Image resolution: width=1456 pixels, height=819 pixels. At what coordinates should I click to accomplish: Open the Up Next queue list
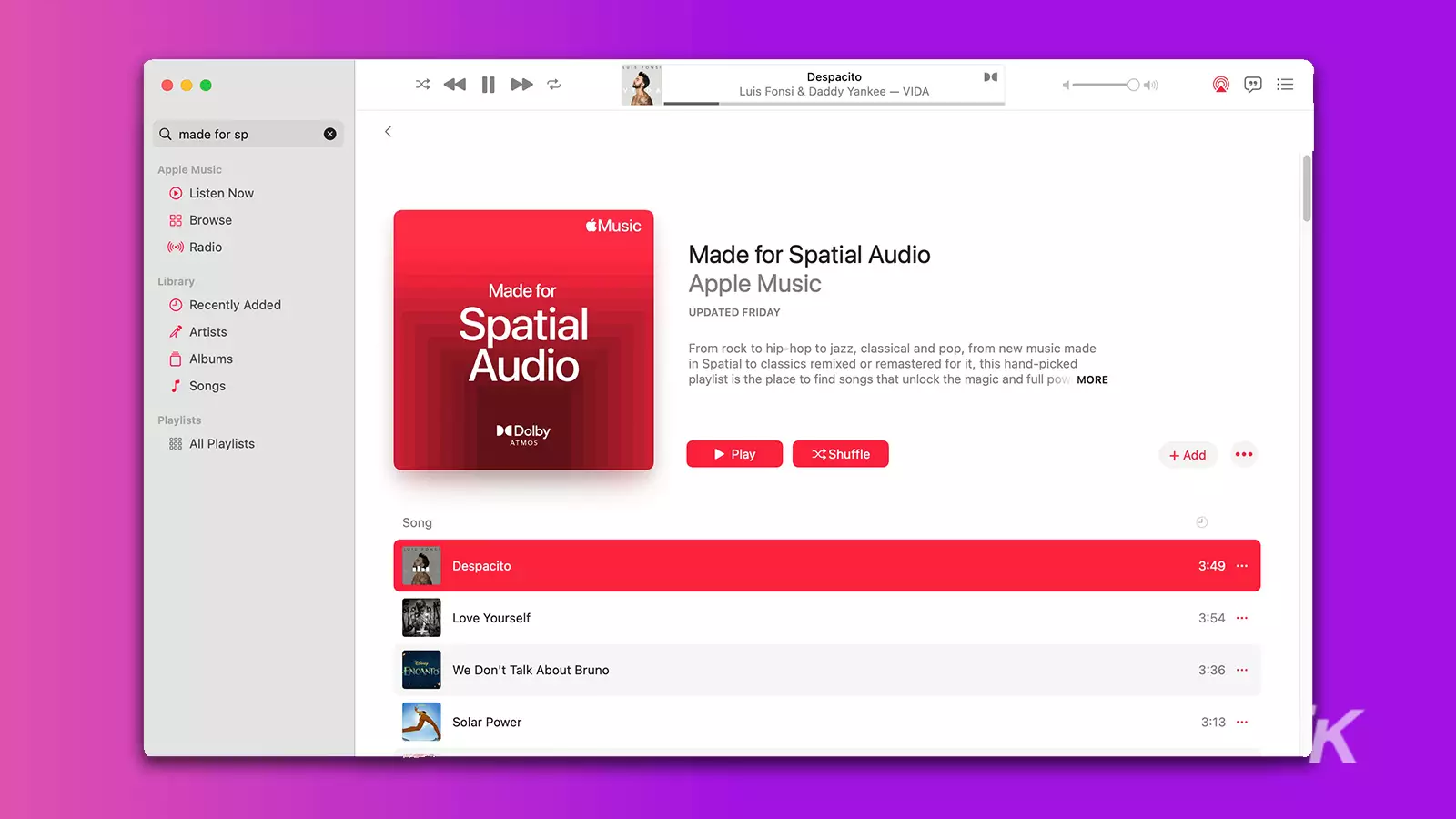1285,85
